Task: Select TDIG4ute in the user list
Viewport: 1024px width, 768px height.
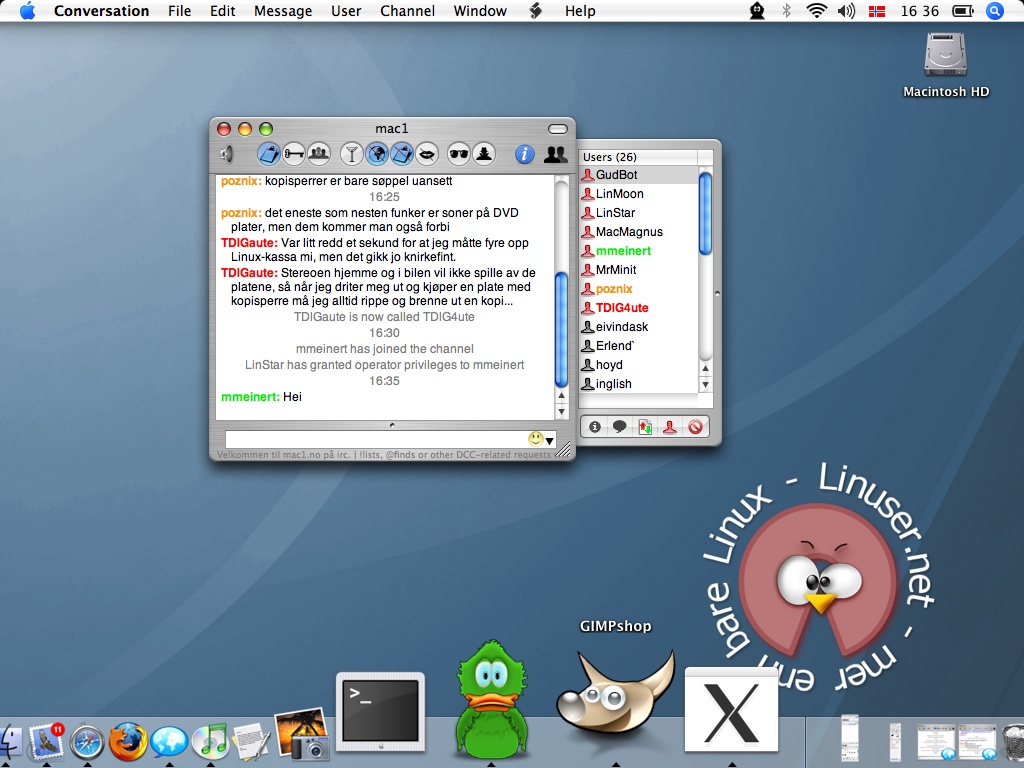Action: [639, 307]
